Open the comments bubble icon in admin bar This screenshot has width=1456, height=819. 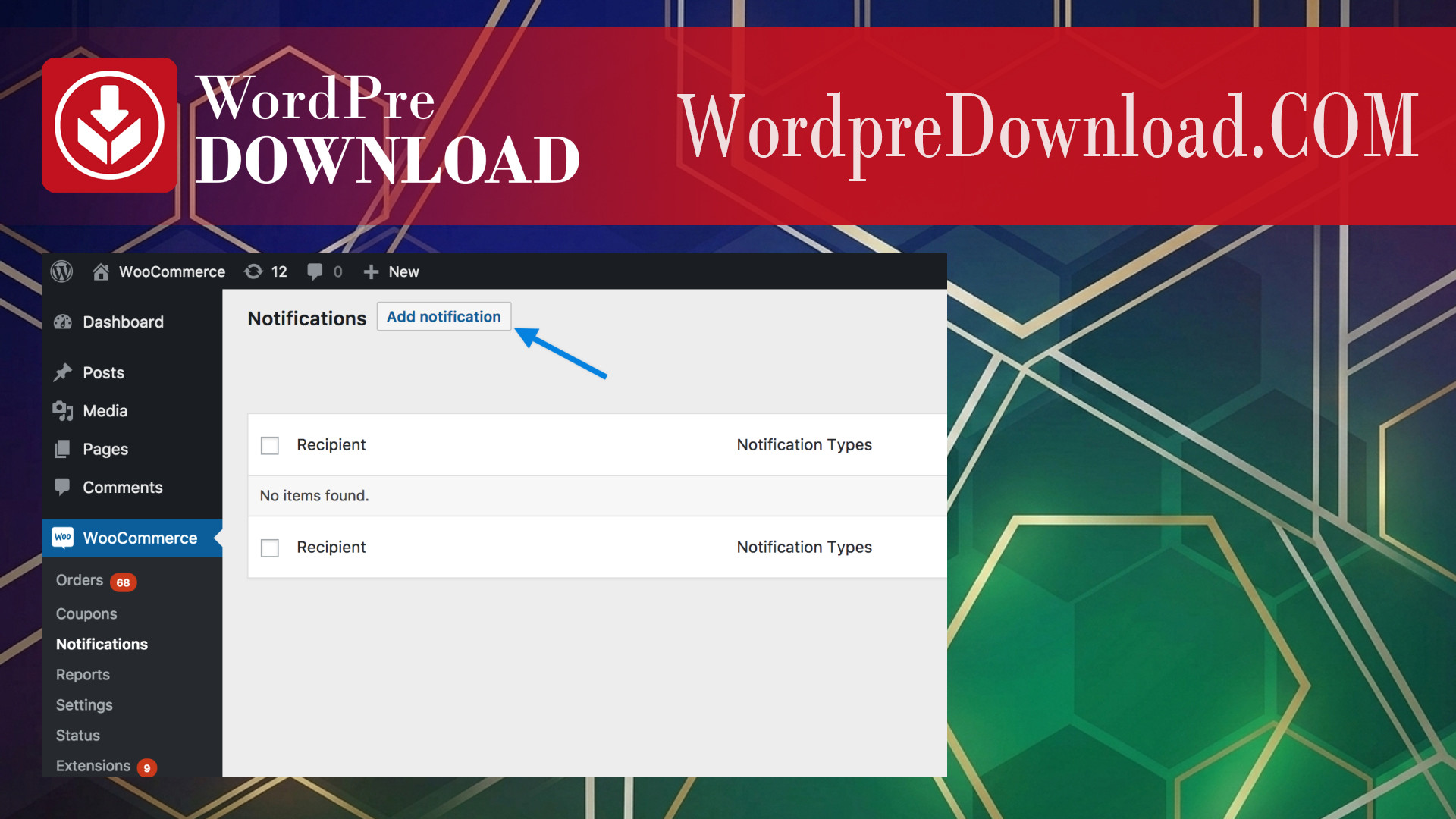(315, 271)
